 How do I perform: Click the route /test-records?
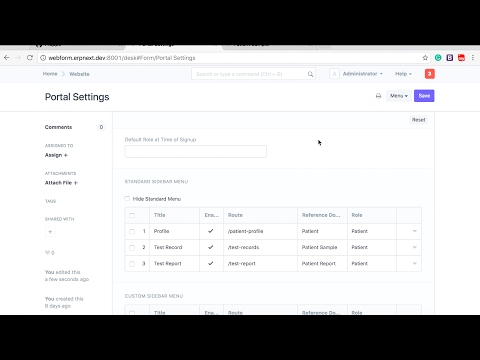(x=243, y=247)
